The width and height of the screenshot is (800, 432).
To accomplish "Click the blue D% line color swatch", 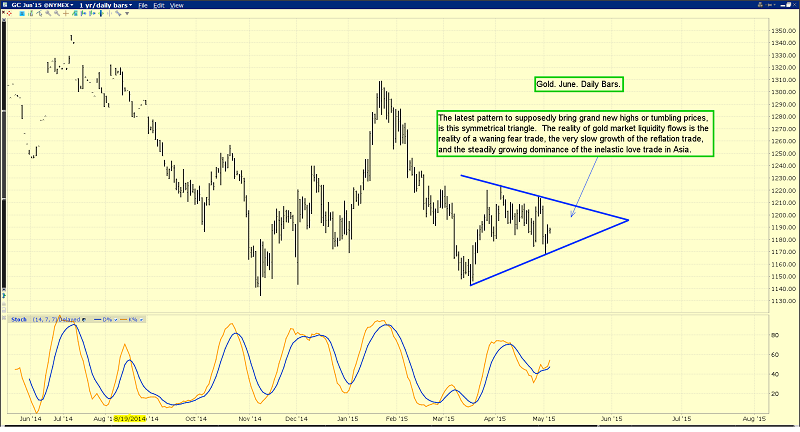I will coord(97,320).
